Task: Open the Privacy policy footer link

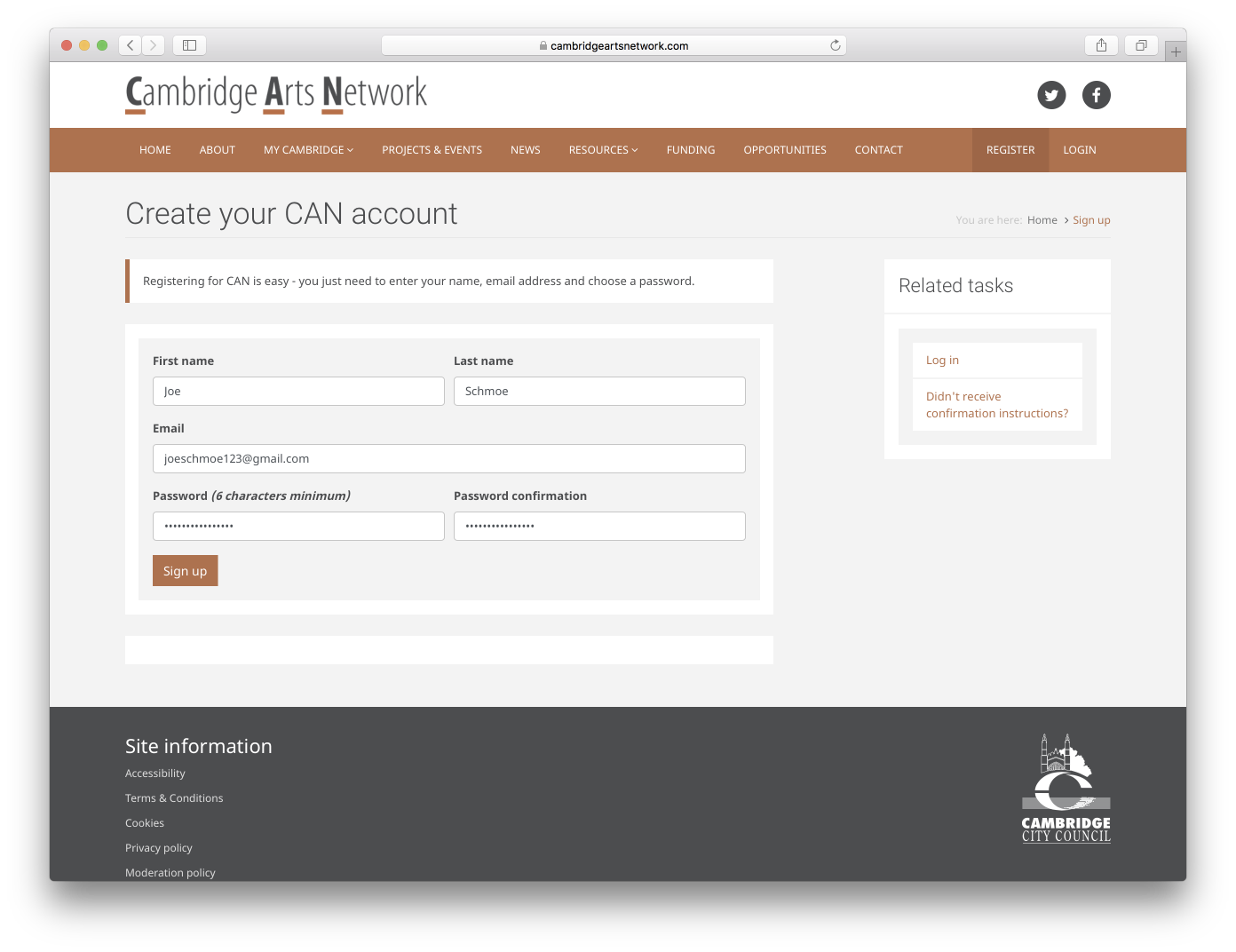Action: pyautogui.click(x=159, y=848)
